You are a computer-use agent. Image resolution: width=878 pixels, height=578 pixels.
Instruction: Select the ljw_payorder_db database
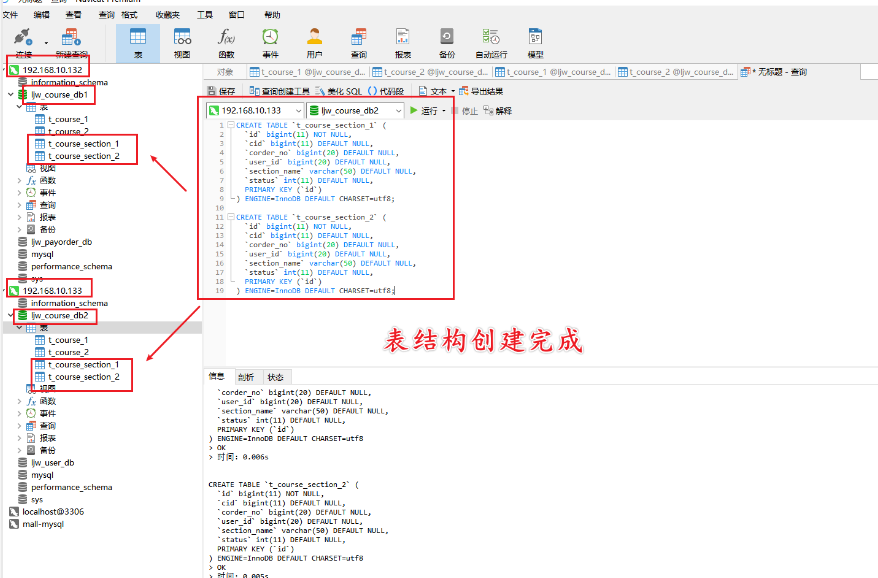click(62, 242)
